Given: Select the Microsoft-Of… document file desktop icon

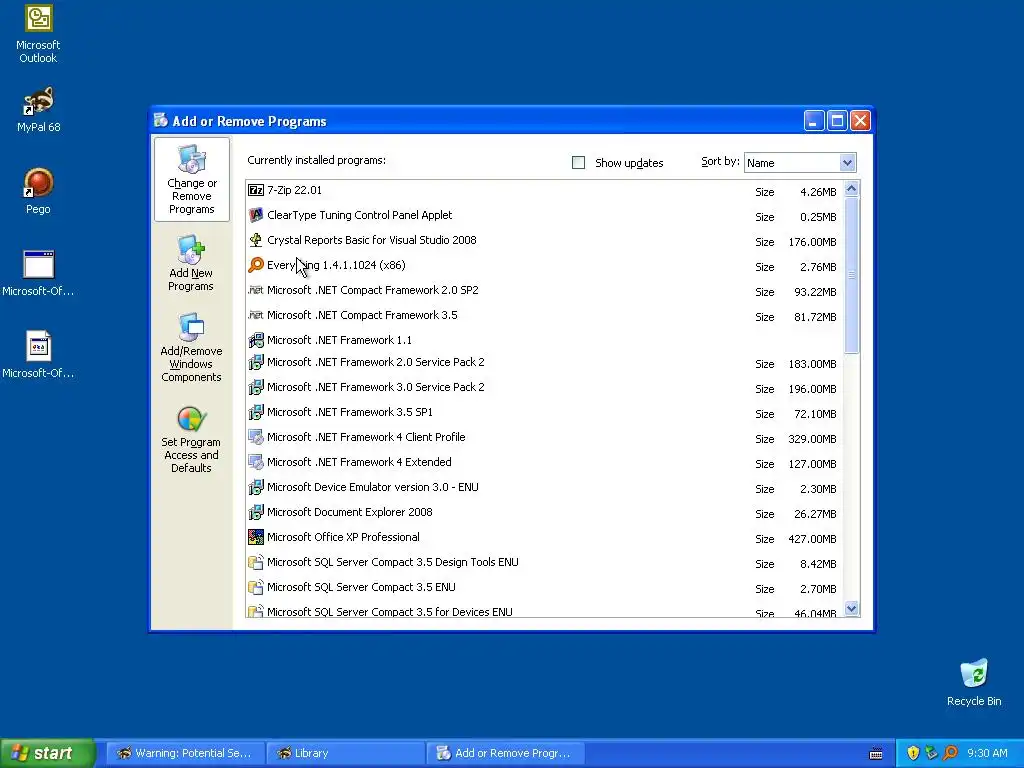Looking at the screenshot, I should click(x=38, y=355).
